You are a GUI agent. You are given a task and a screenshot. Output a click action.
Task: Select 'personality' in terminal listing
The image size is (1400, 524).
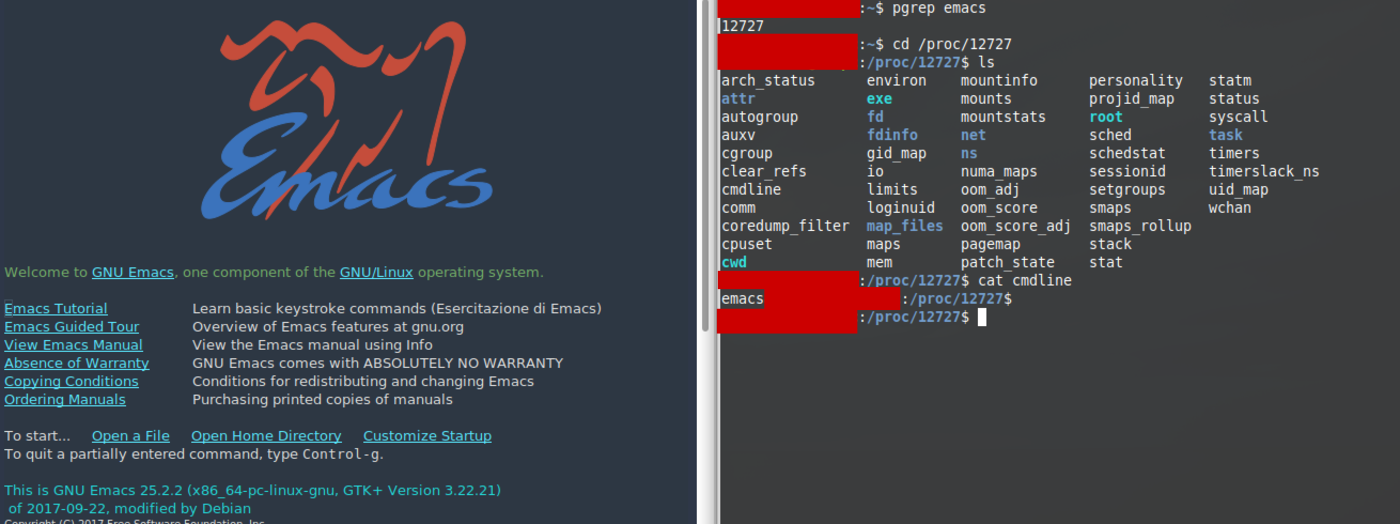pos(1136,81)
